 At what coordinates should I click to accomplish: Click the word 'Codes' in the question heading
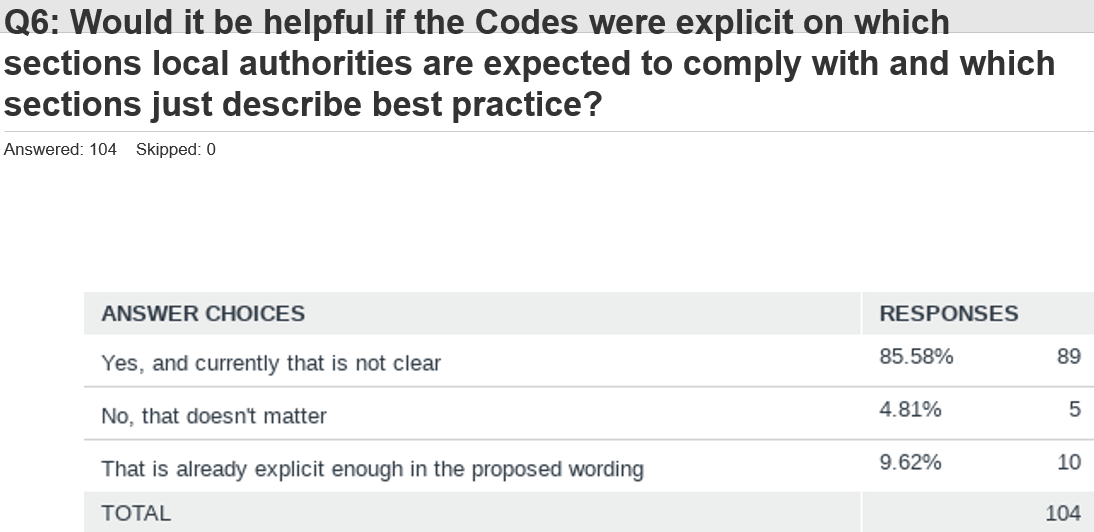526,22
